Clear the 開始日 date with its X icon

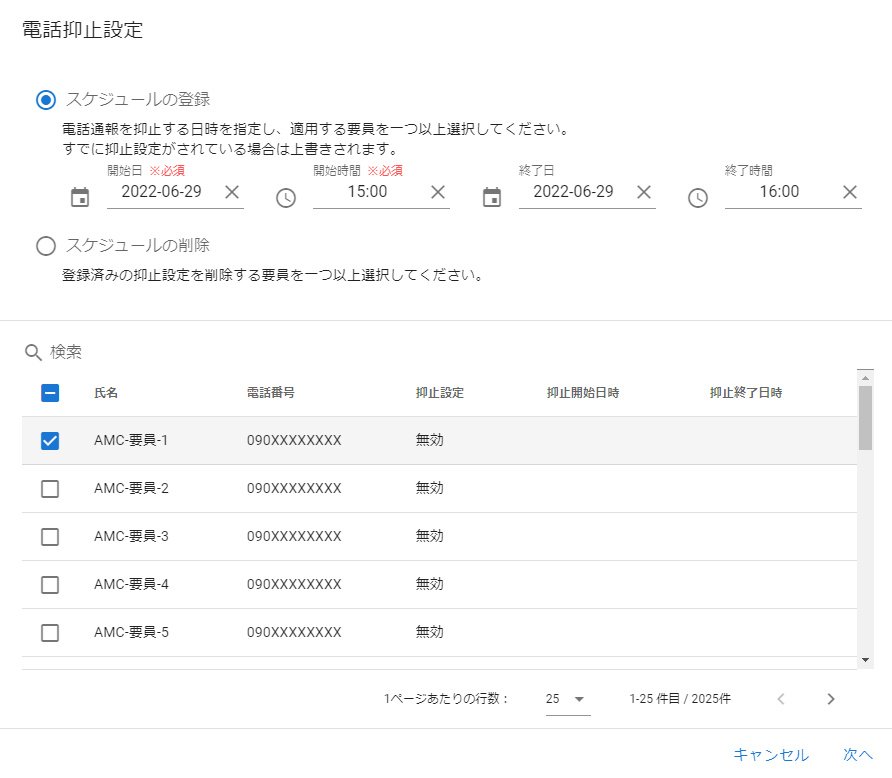click(x=233, y=193)
